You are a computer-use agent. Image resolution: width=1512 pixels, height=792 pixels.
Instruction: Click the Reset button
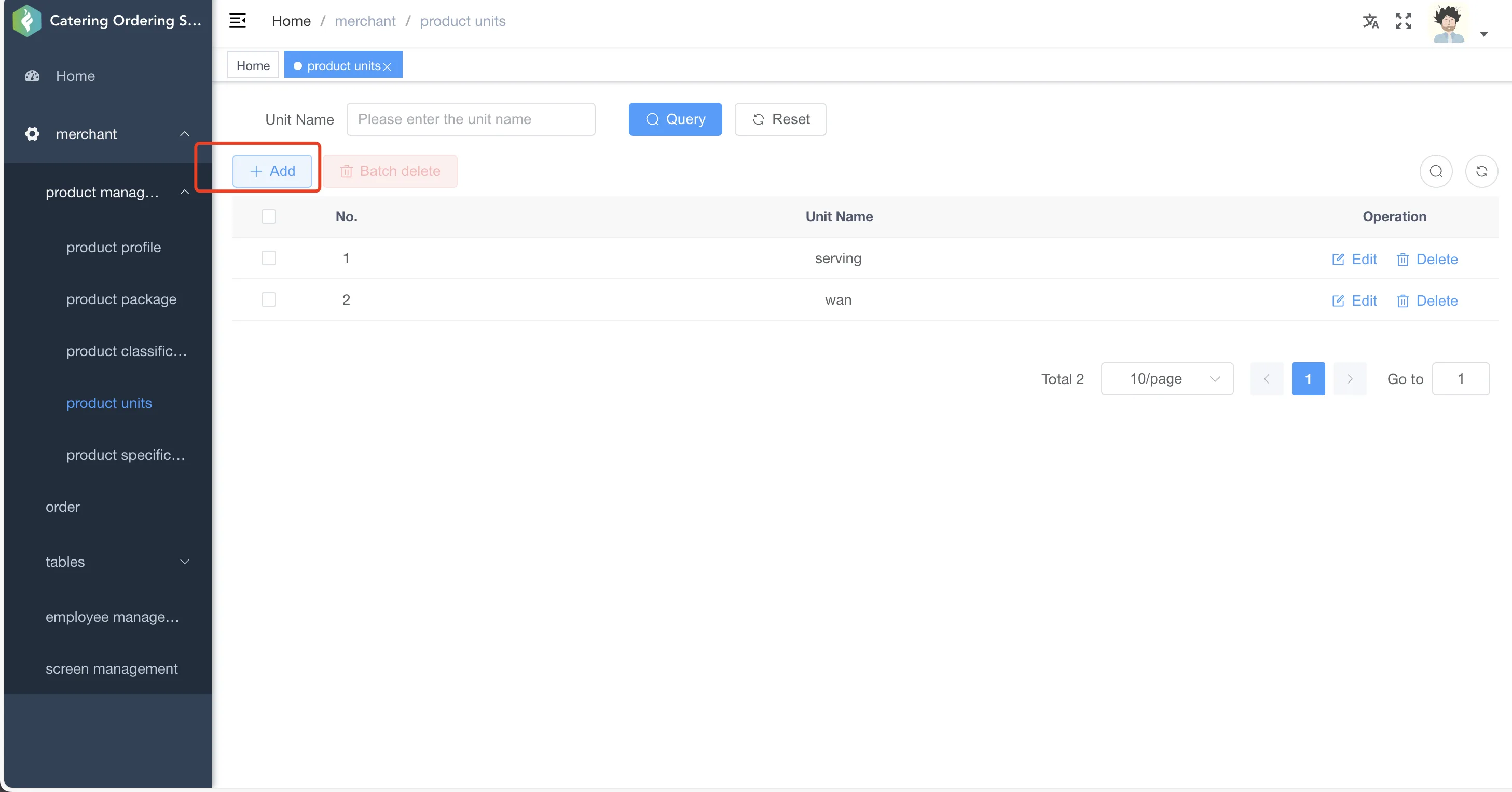[x=780, y=119]
